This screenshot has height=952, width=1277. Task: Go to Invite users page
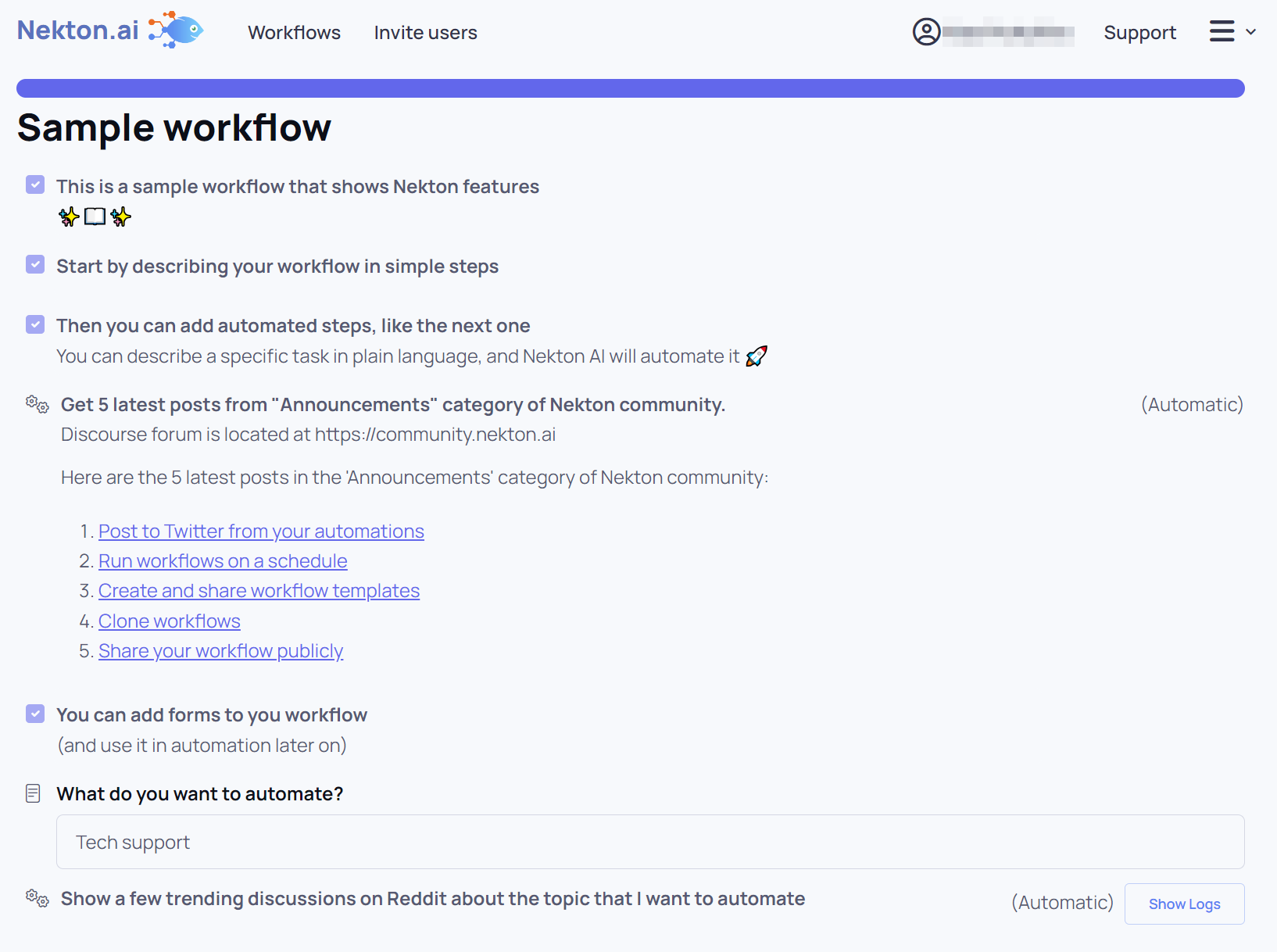[425, 33]
